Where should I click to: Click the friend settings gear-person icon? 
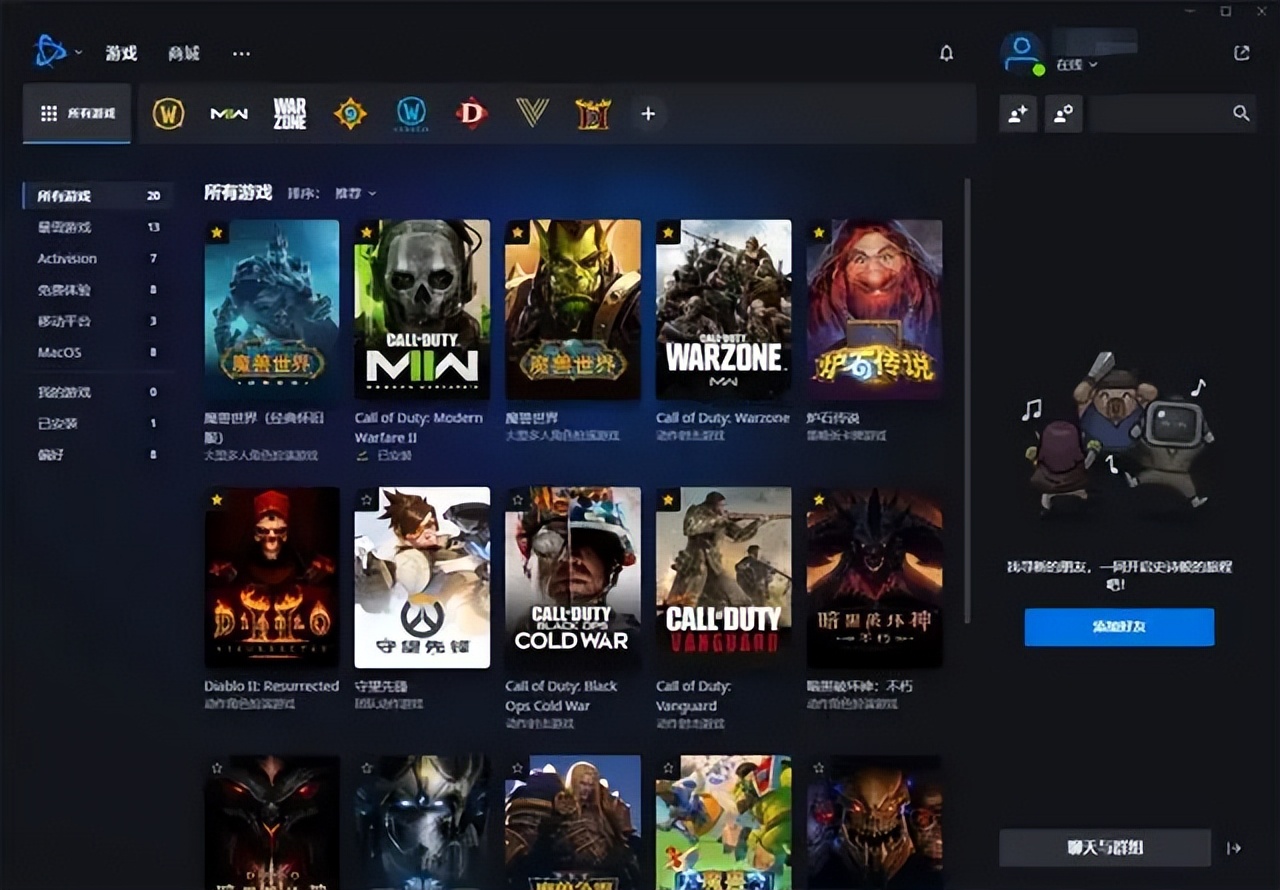click(1062, 114)
